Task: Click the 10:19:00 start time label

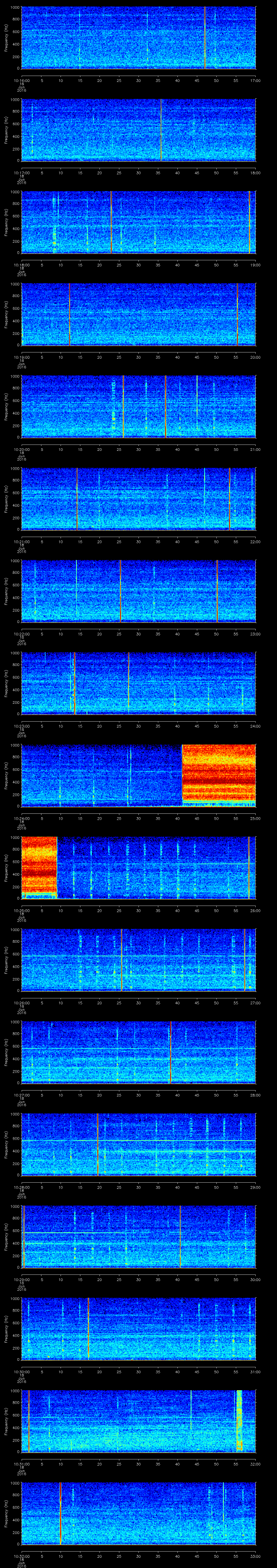Action: coord(22,357)
